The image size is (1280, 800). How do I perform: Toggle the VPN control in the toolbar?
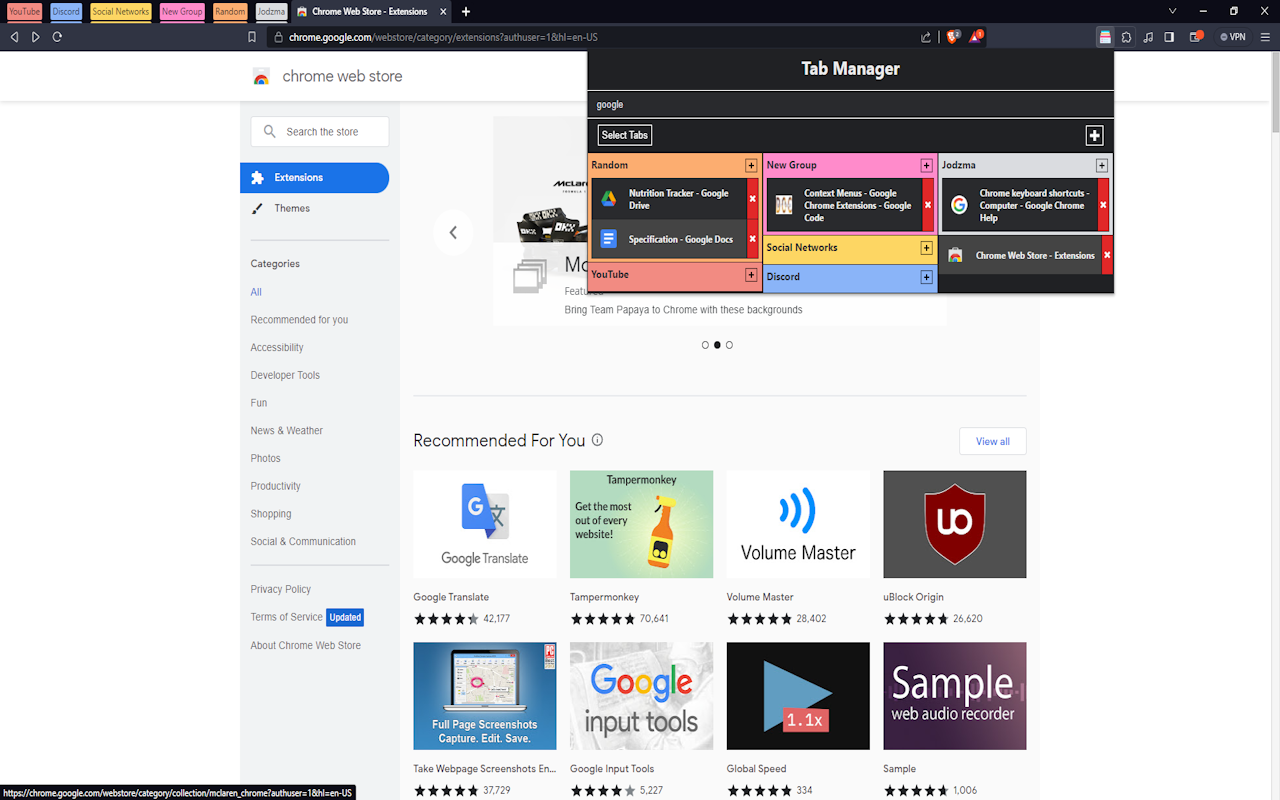(x=1232, y=36)
